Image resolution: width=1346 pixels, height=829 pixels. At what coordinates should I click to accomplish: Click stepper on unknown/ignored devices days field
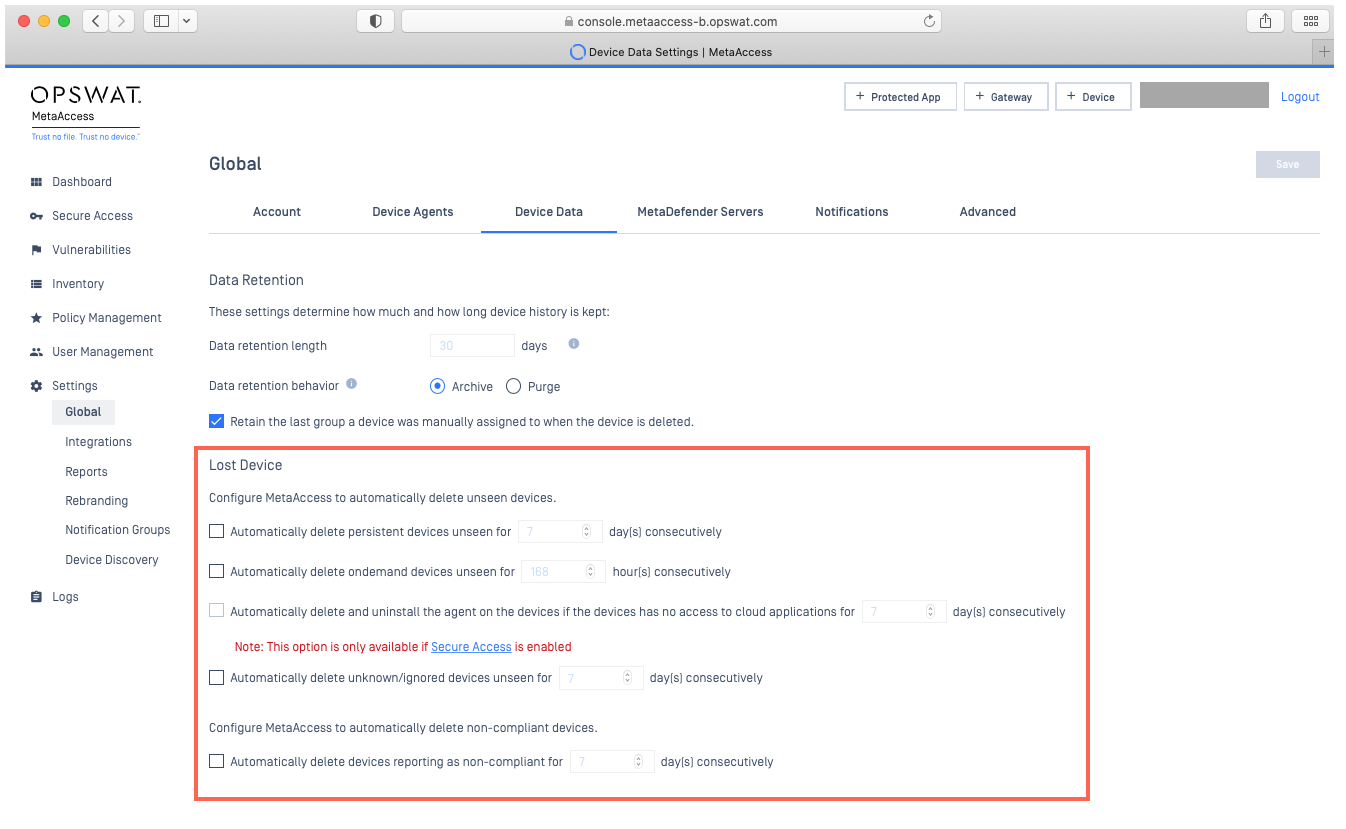(628, 678)
